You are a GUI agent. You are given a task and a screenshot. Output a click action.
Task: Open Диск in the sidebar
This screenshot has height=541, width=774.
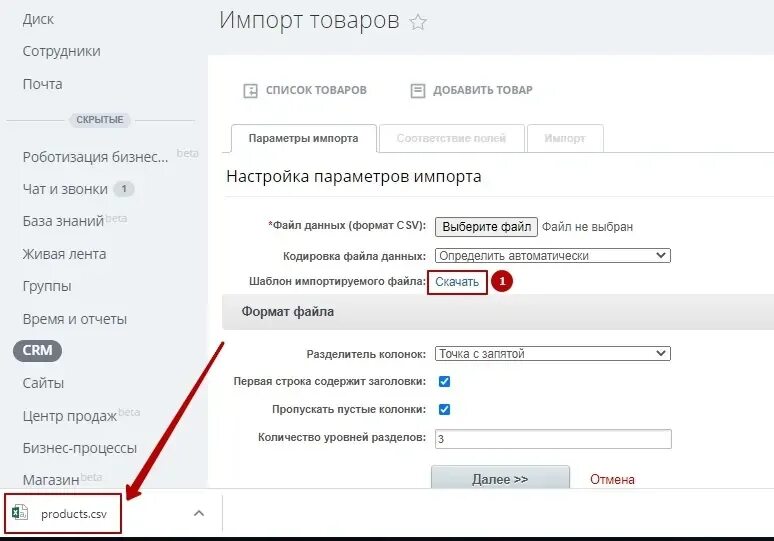coord(38,19)
